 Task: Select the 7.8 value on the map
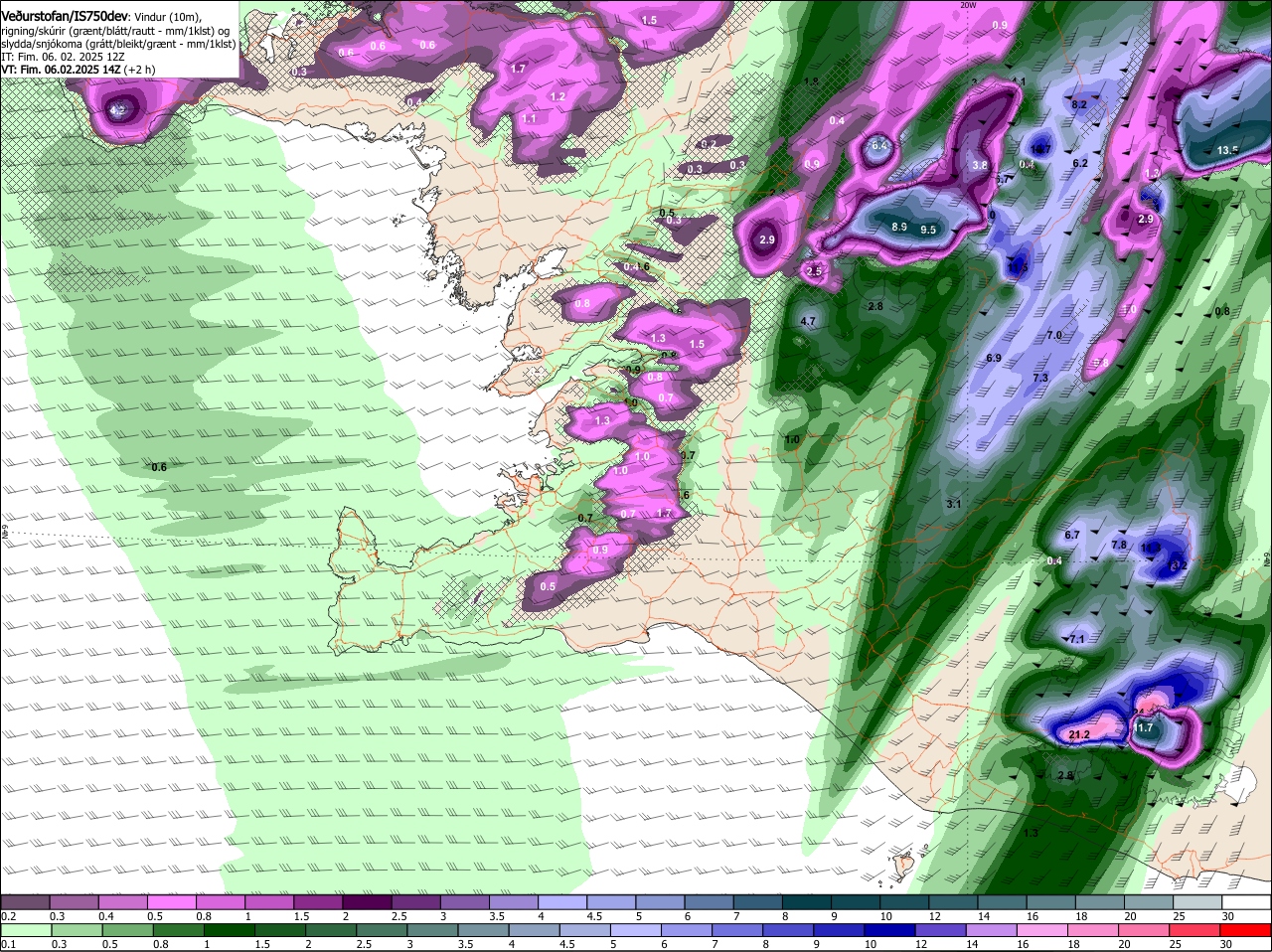point(1118,546)
